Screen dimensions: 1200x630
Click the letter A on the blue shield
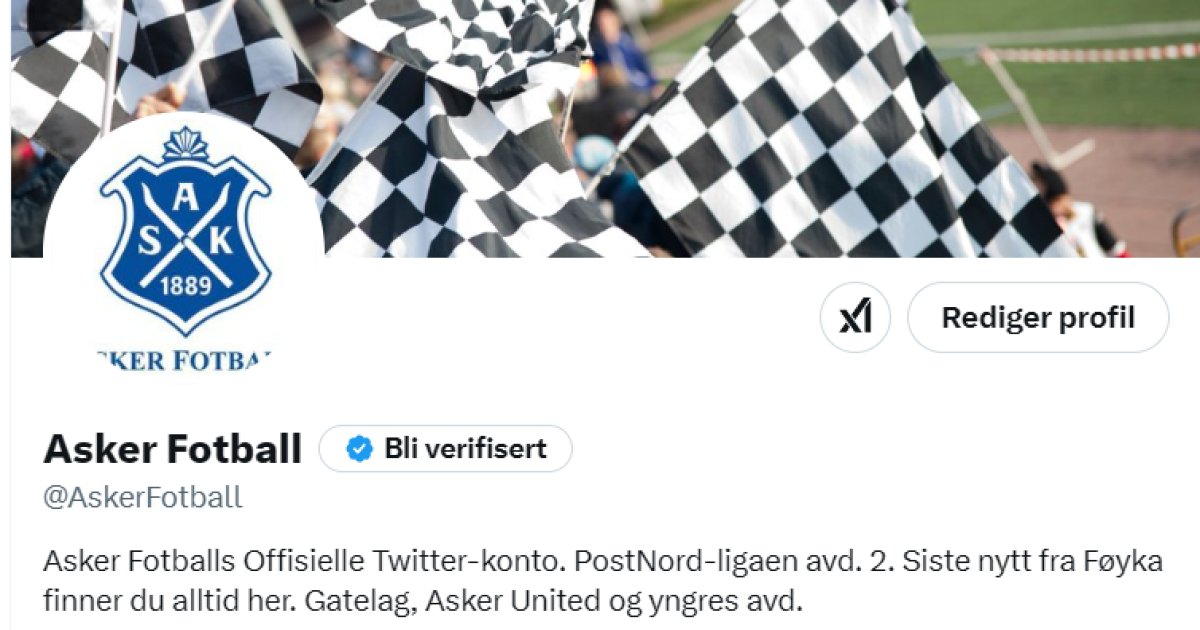(x=185, y=200)
